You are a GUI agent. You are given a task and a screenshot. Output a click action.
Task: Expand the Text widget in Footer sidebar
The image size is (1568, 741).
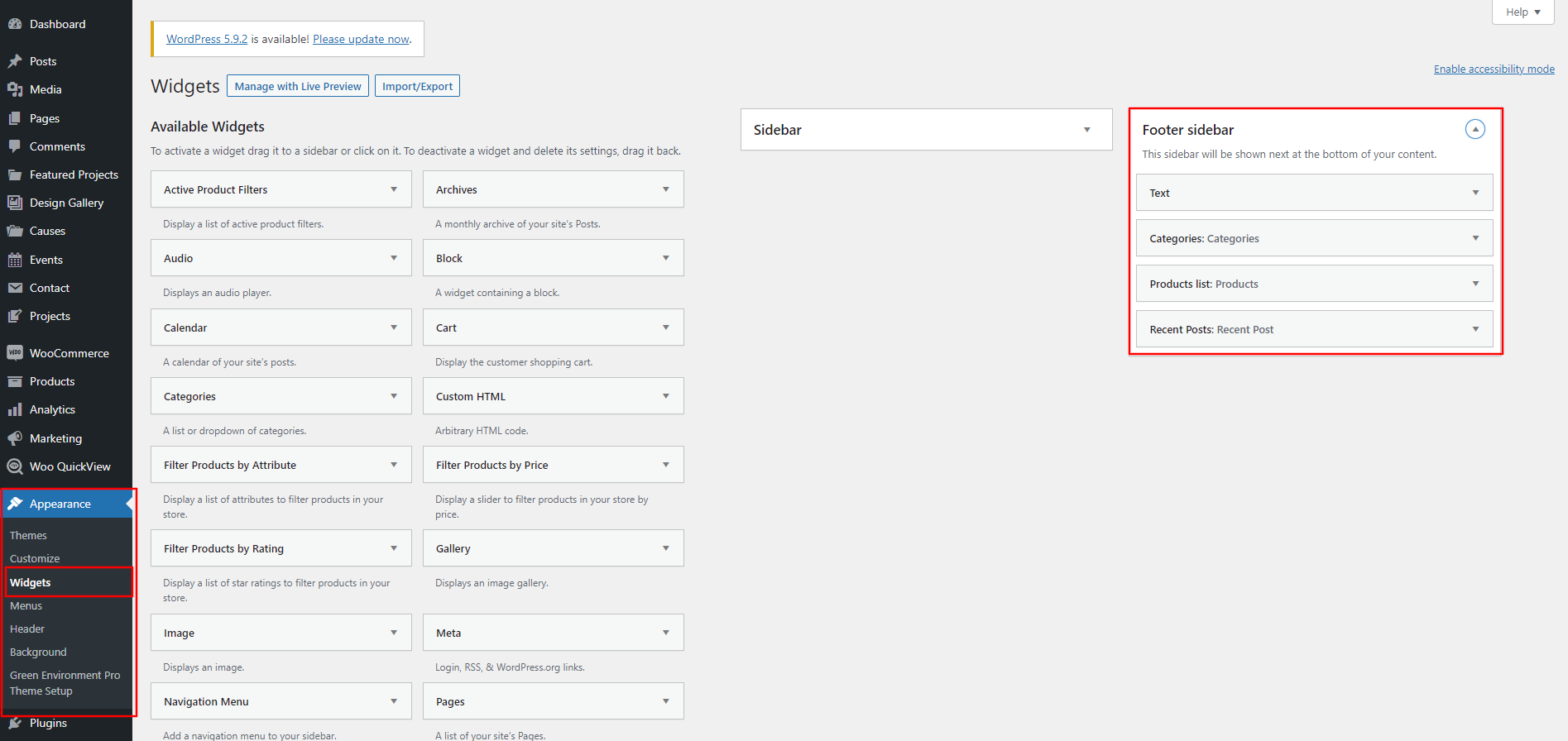tap(1474, 193)
